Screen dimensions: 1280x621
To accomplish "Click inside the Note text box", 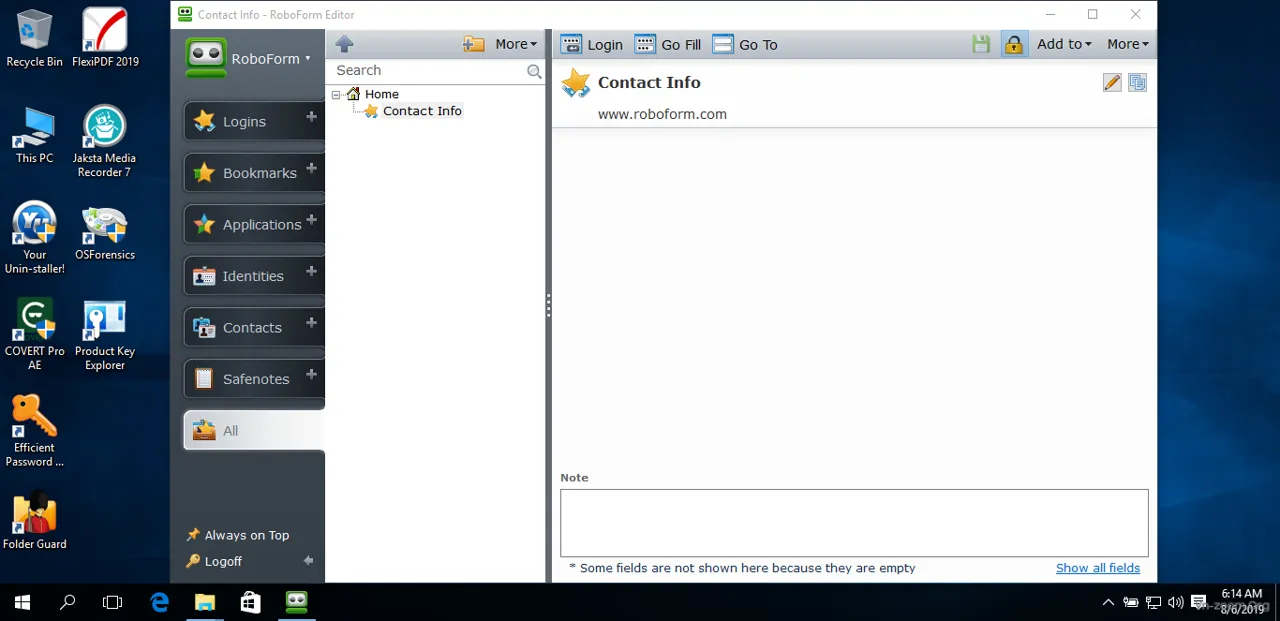I will pyautogui.click(x=854, y=523).
